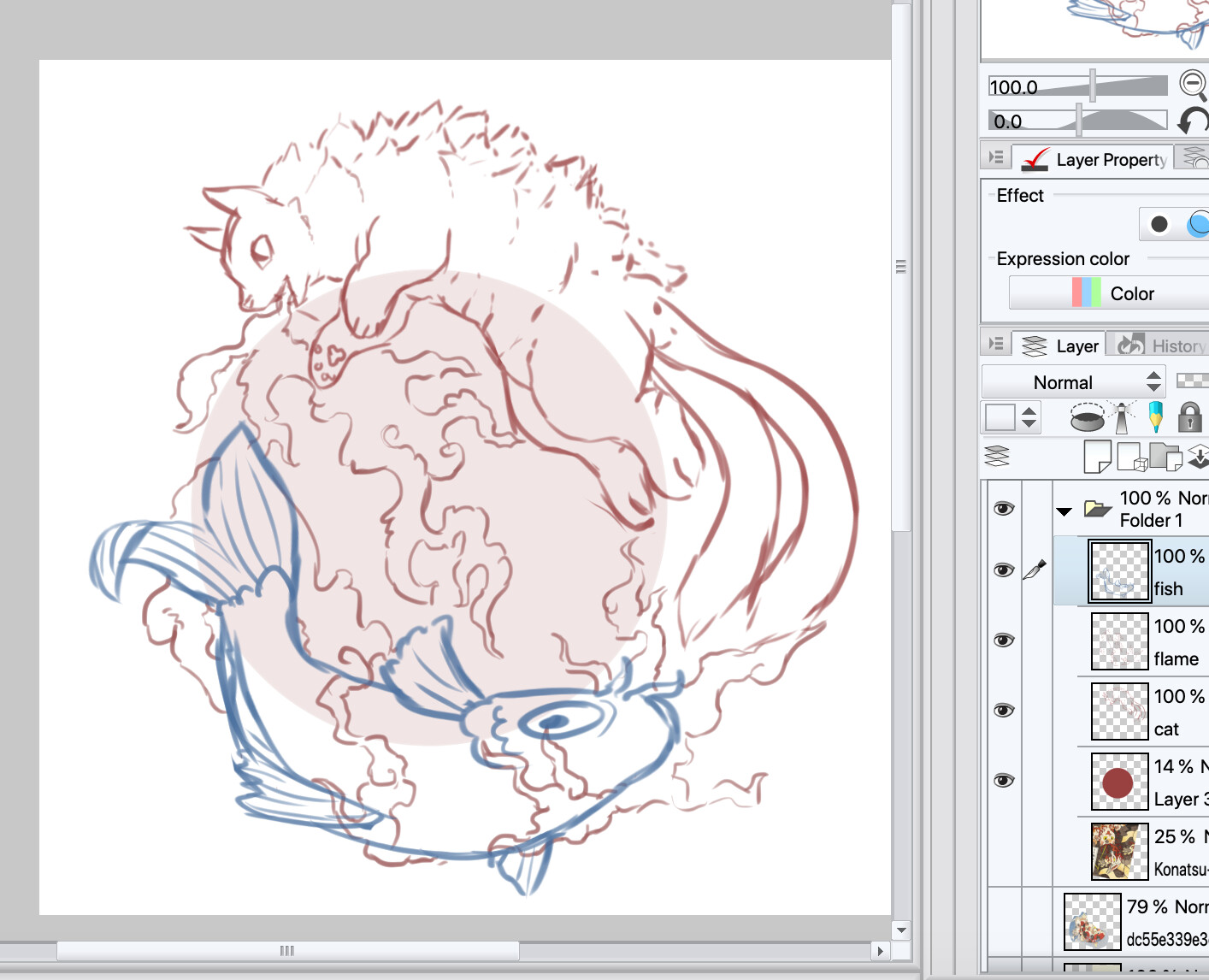
Task: Click the New Raster Layer icon
Action: 1097,457
